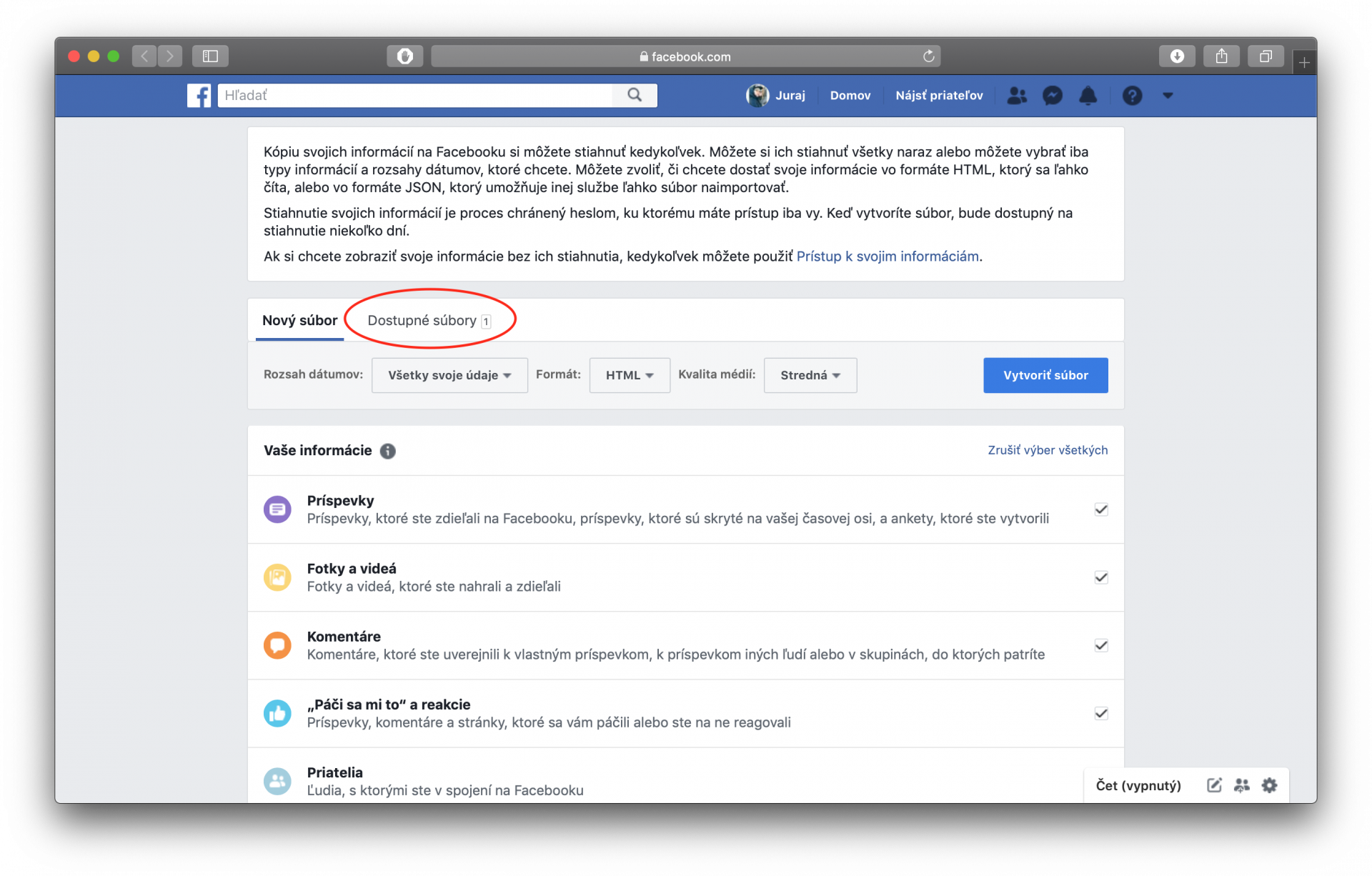Click the info icon beside Vaše informácie
1372x876 pixels.
[387, 451]
